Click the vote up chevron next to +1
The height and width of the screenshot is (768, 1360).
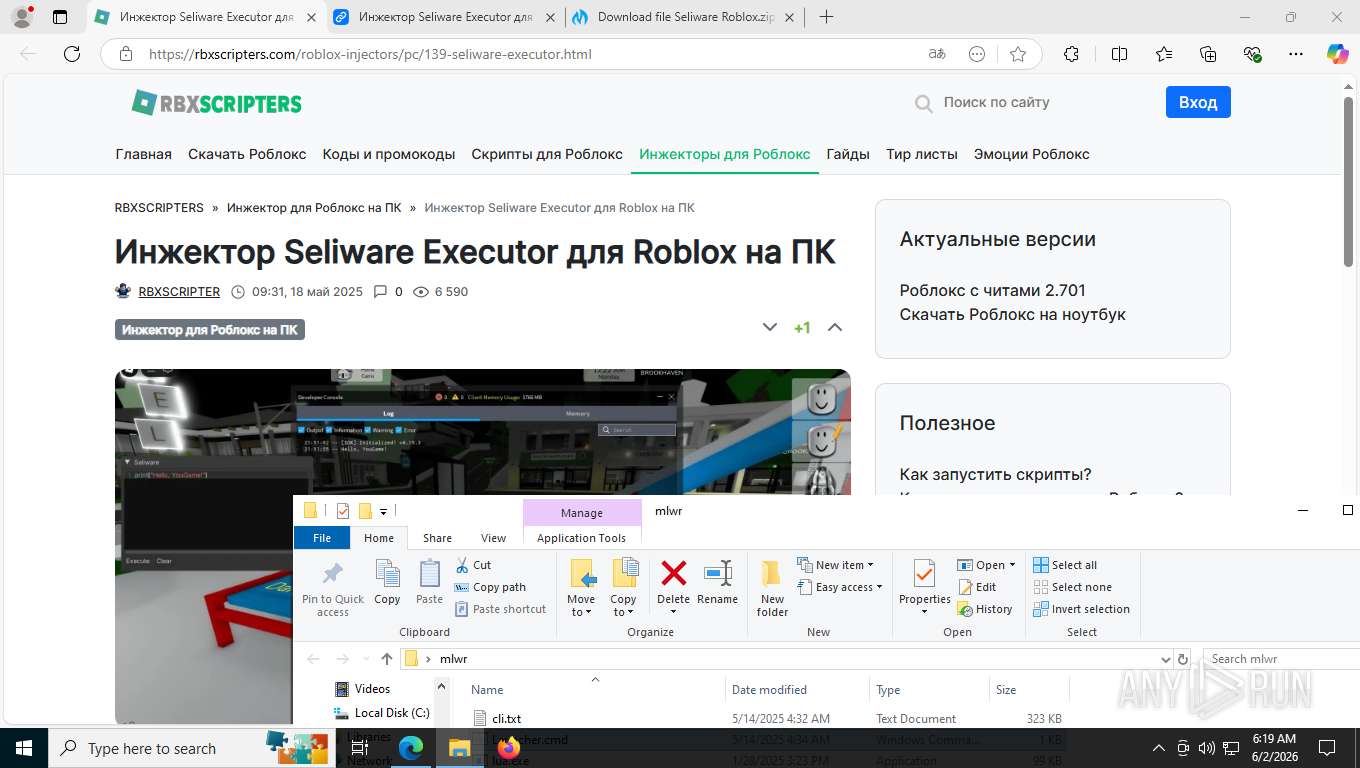pyautogui.click(x=835, y=327)
